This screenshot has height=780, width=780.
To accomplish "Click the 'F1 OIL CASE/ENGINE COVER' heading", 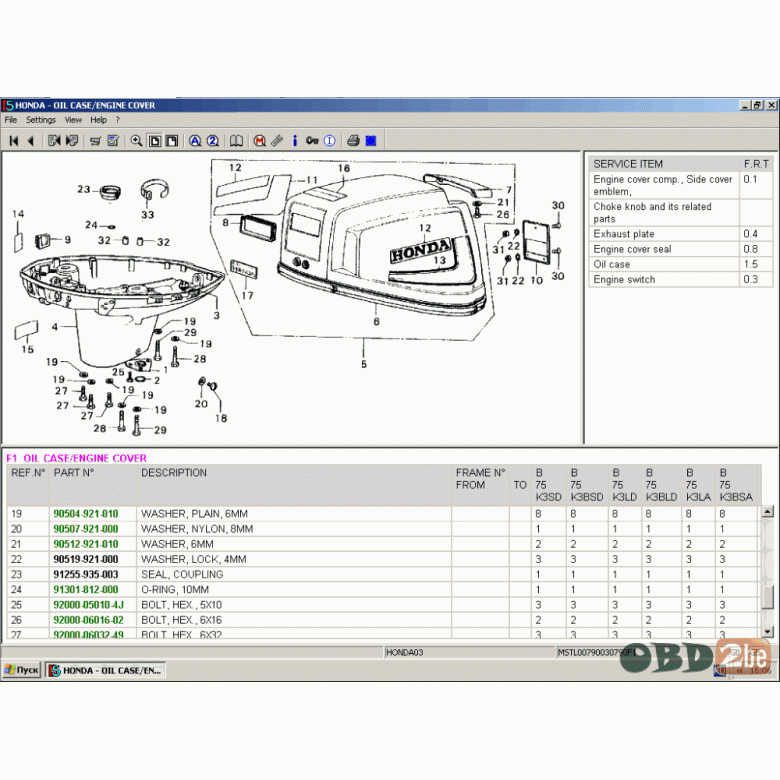I will point(77,458).
